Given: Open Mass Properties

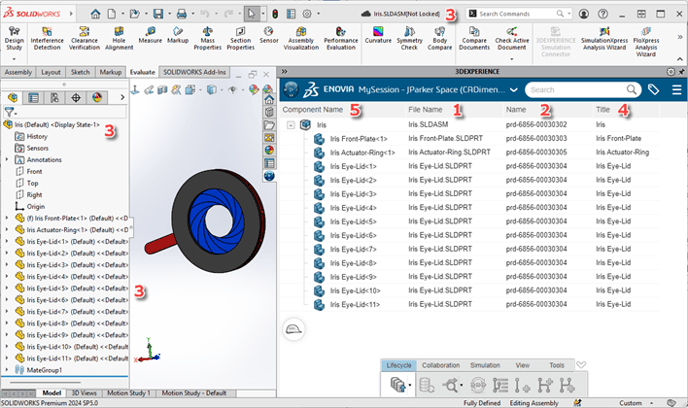Looking at the screenshot, I should click(208, 38).
